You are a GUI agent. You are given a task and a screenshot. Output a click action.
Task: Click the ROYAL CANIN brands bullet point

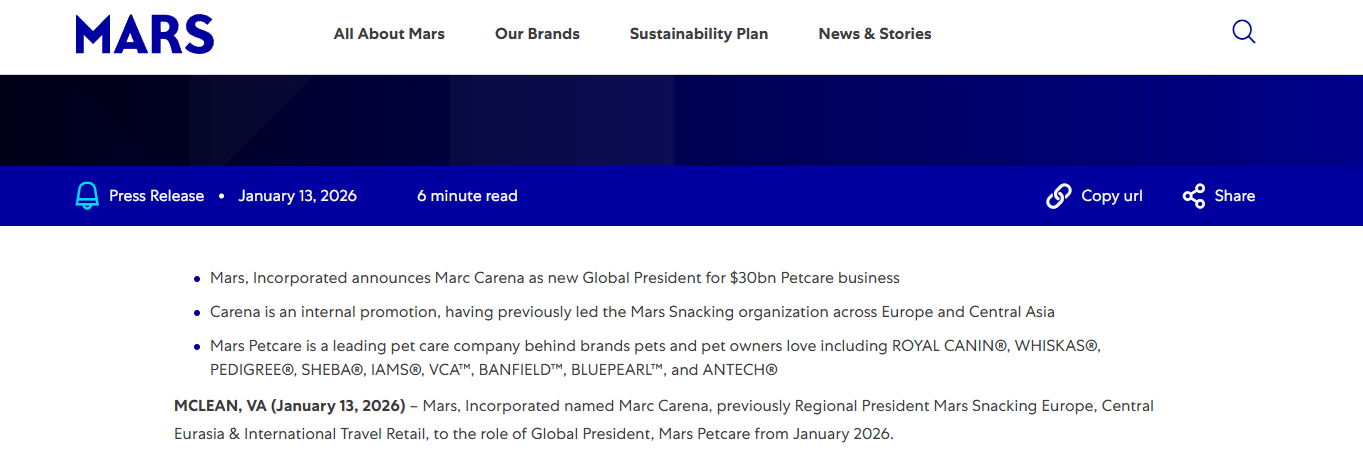click(654, 346)
